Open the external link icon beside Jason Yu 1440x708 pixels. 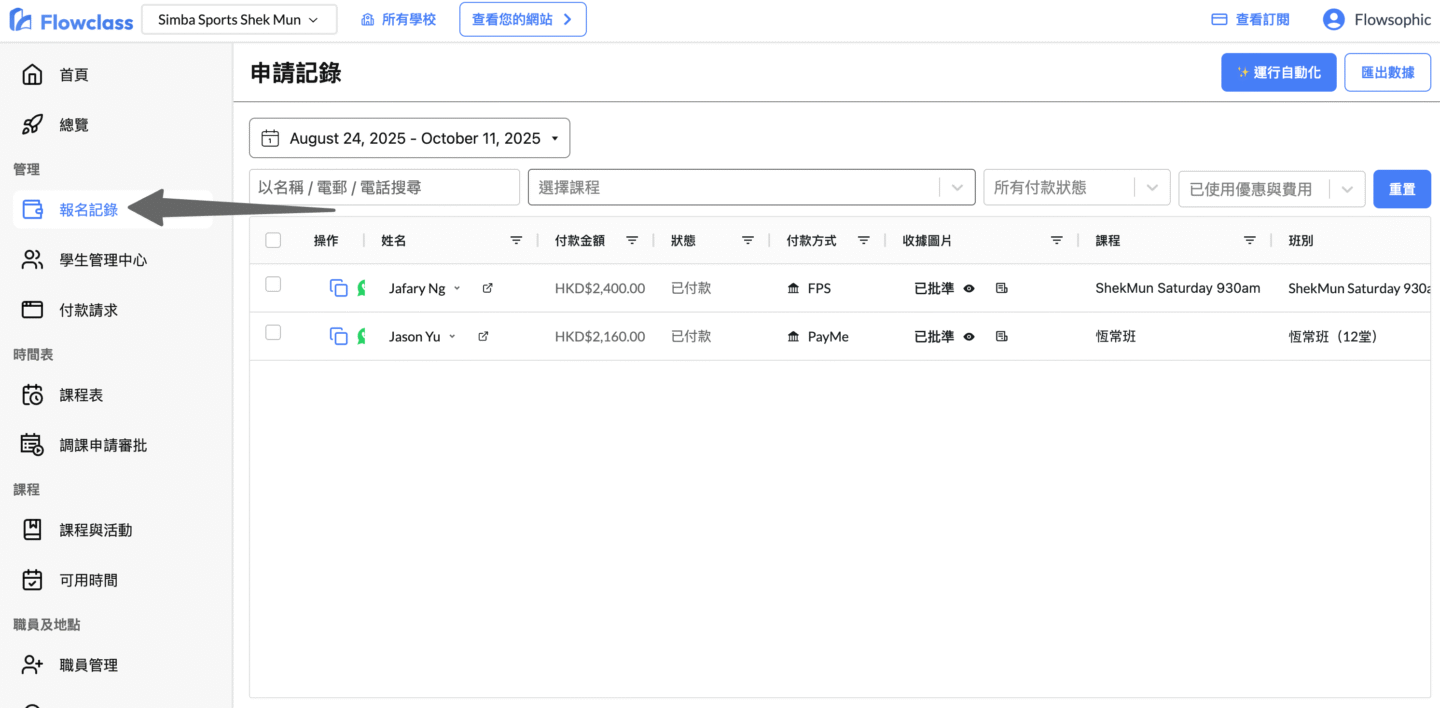(483, 337)
